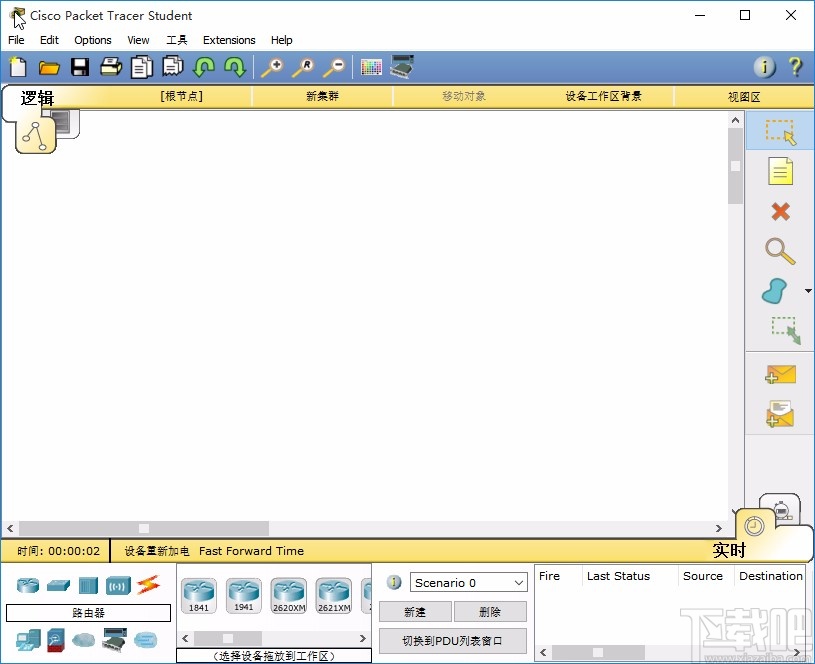Click the Paste toolbar icon
The width and height of the screenshot is (815, 664).
tap(173, 67)
